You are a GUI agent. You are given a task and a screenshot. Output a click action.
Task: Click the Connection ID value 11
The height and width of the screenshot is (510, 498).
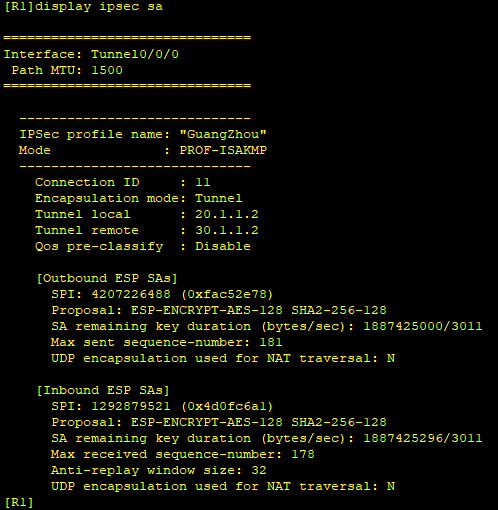tap(203, 182)
